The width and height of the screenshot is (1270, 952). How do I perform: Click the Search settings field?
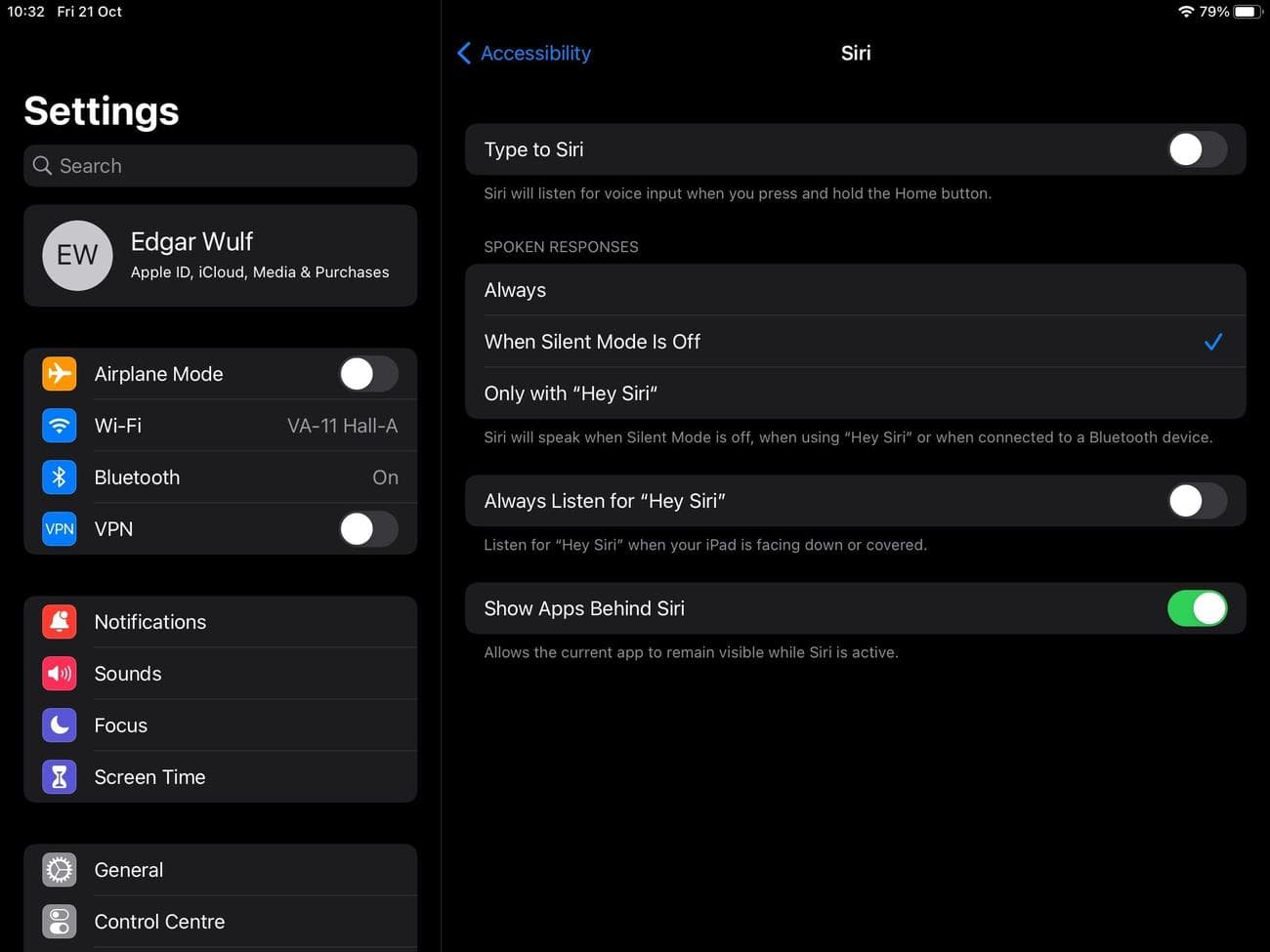click(220, 165)
